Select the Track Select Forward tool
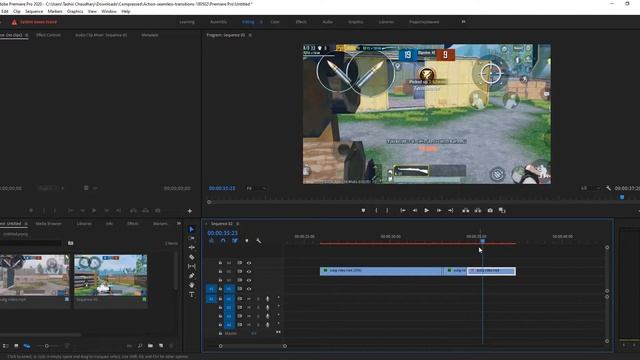The image size is (640, 360). [x=191, y=238]
